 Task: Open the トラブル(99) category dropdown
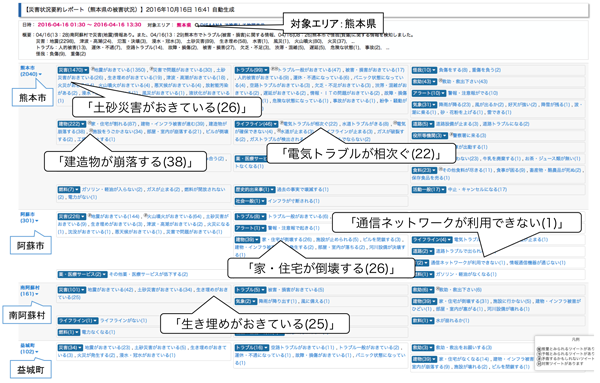click(x=252, y=70)
